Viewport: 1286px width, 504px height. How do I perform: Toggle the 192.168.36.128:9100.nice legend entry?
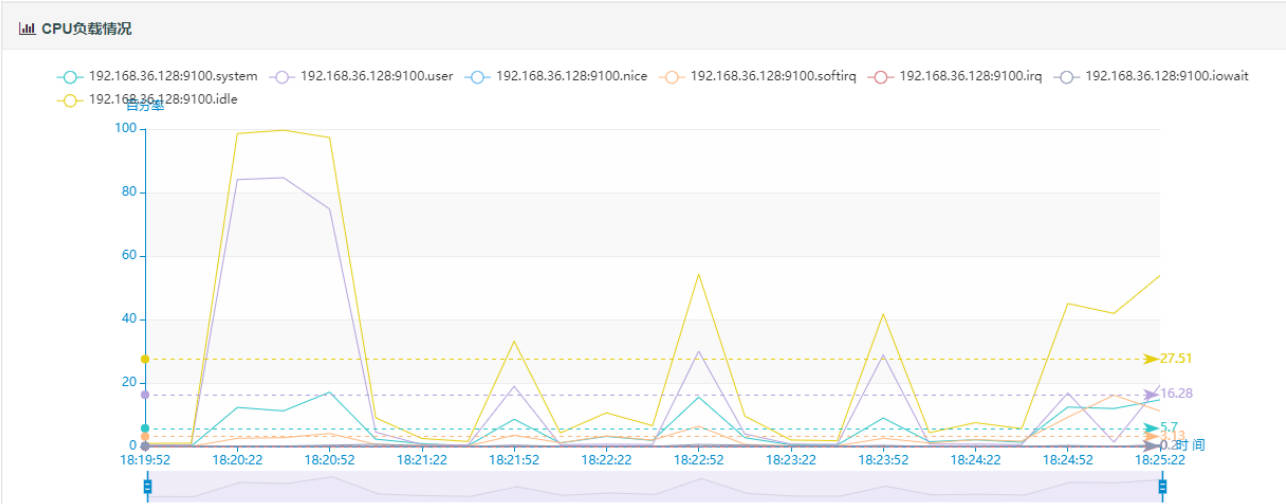coord(564,76)
